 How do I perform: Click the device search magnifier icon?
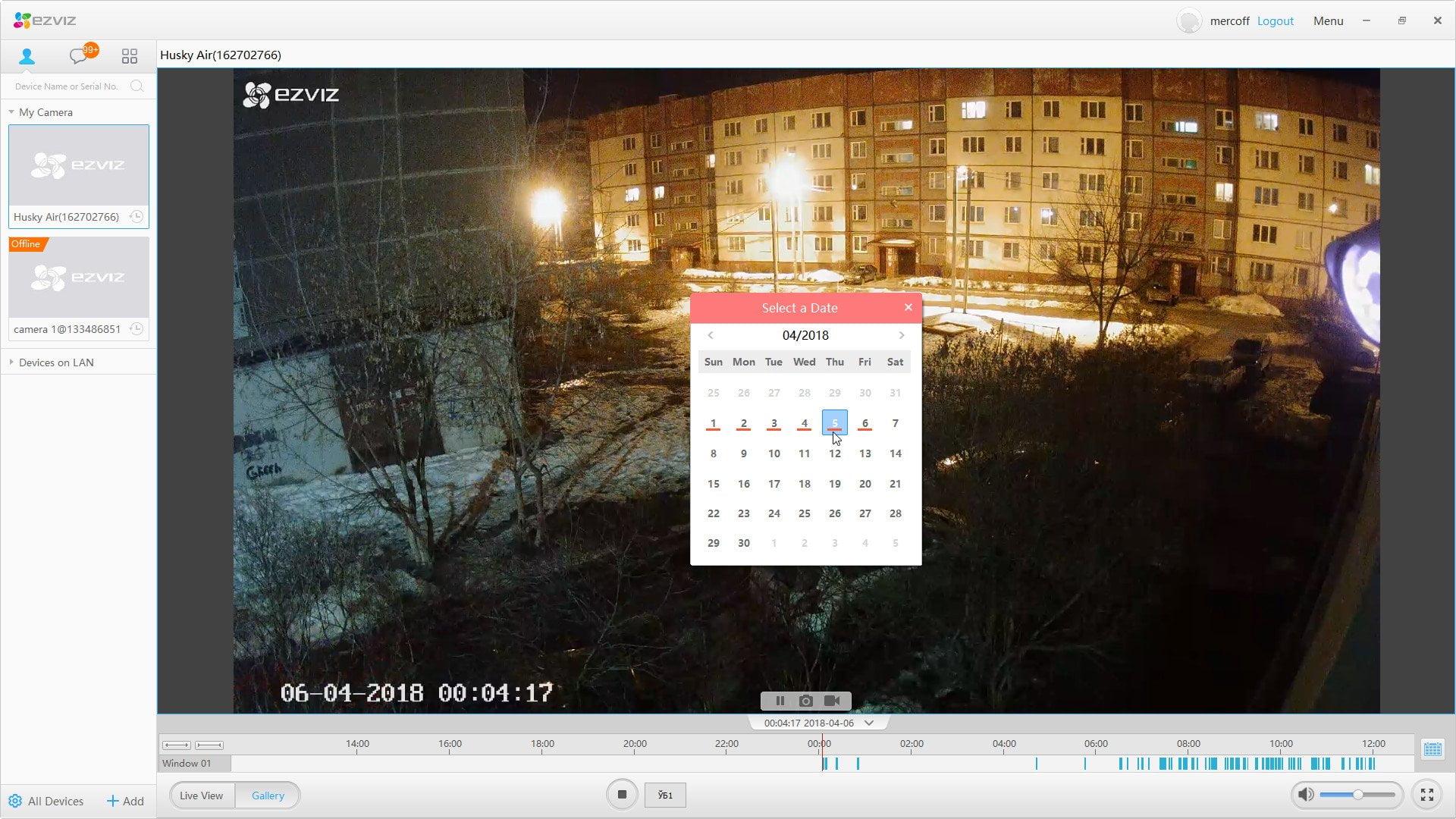click(136, 86)
